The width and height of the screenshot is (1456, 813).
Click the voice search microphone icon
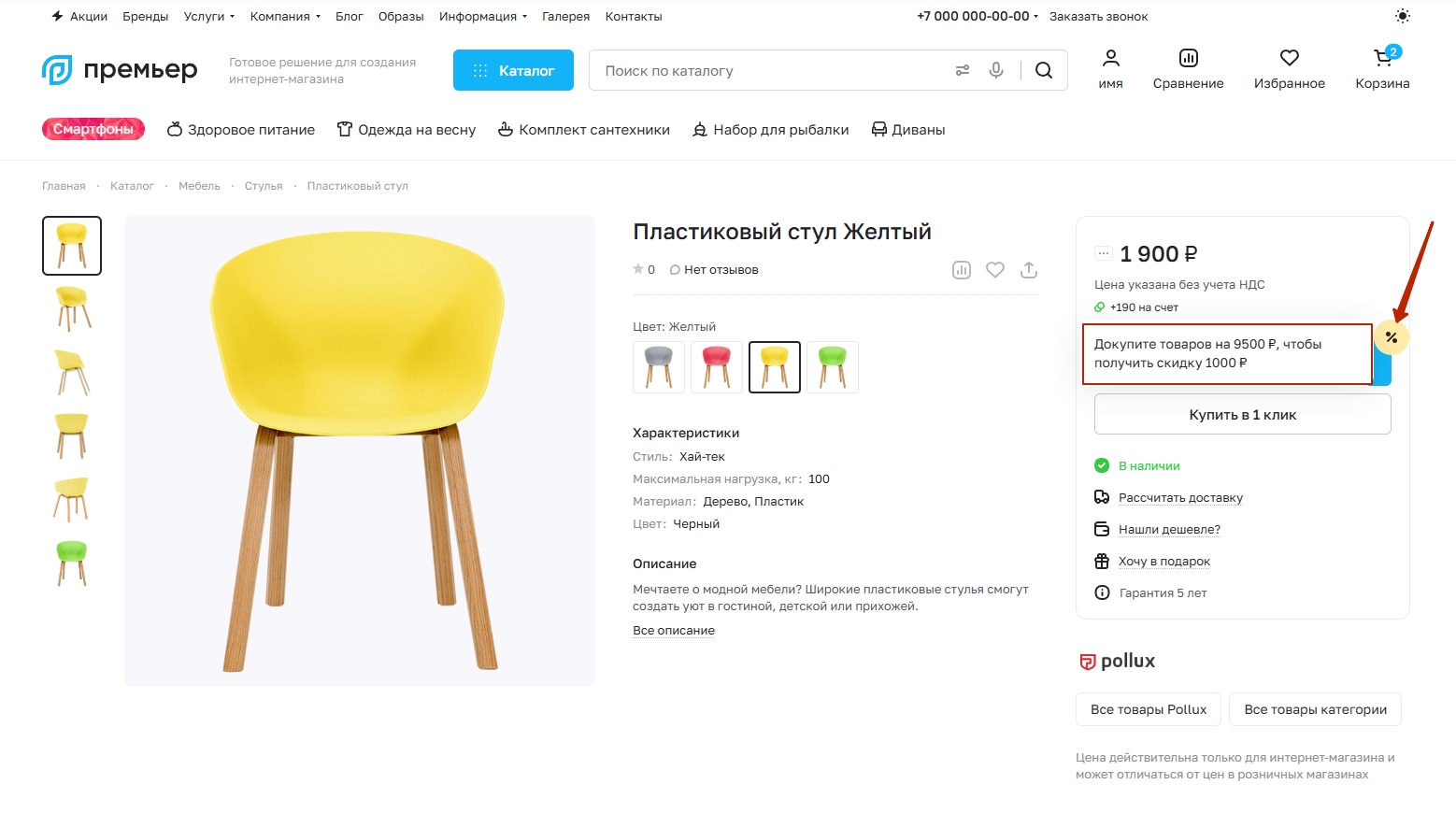(x=996, y=70)
